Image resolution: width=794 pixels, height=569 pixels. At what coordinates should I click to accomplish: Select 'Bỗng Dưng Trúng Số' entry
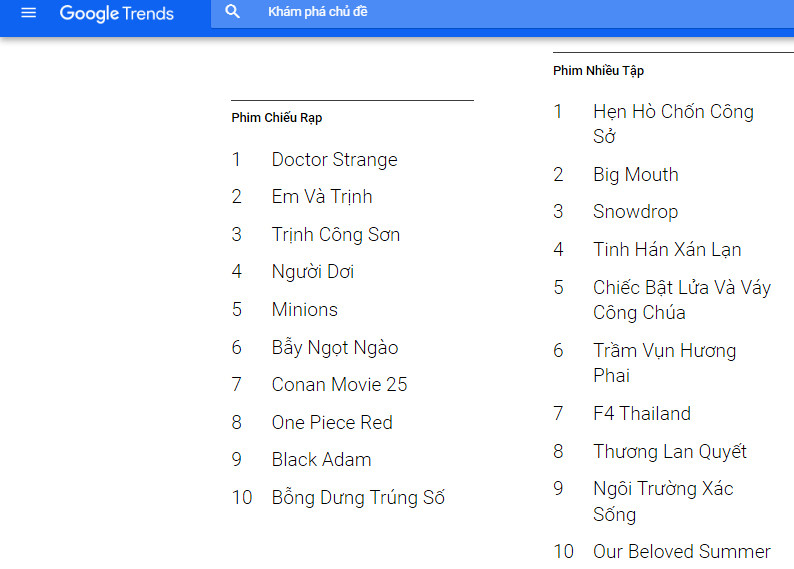[358, 498]
